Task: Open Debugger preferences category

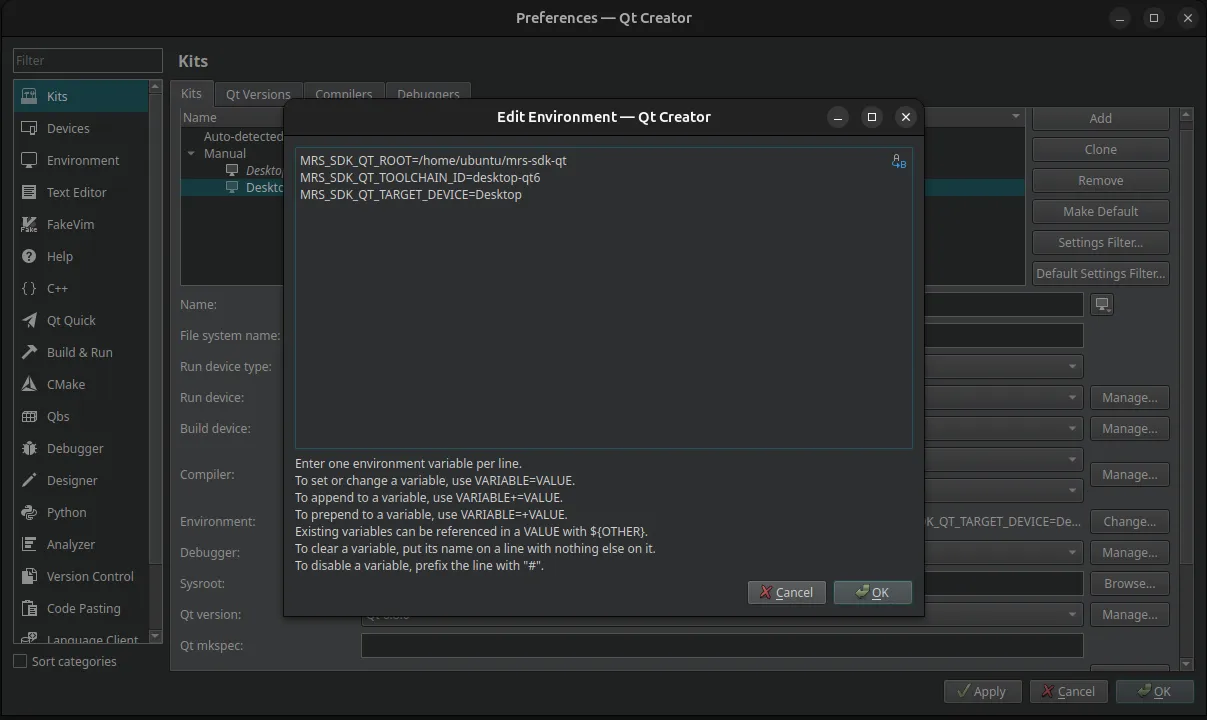Action: point(81,448)
